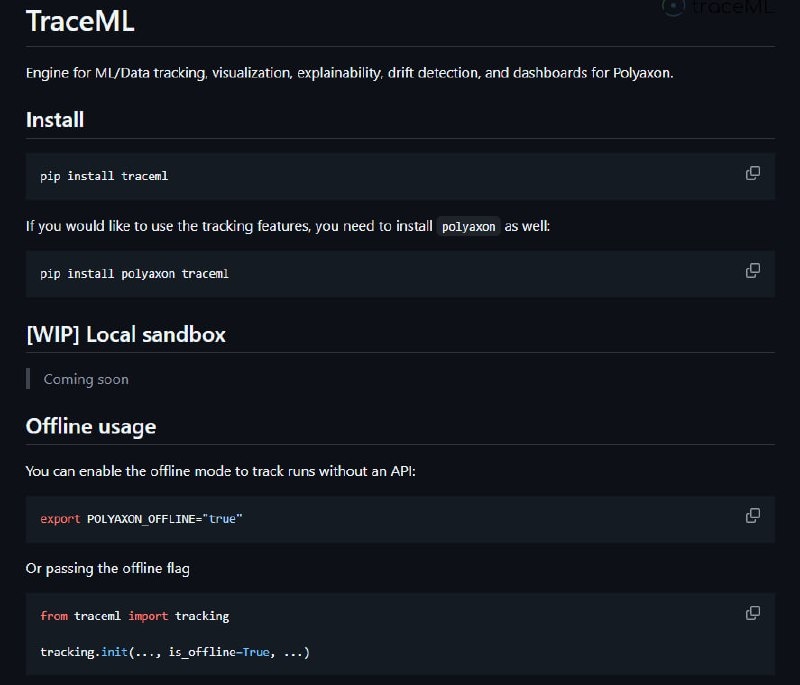Click the sentence about enabling offline mode
The height and width of the screenshot is (685, 800).
coord(220,471)
